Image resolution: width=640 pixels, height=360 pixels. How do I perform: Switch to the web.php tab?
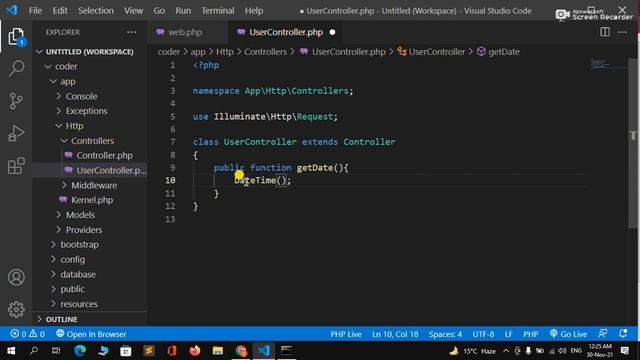tap(185, 32)
